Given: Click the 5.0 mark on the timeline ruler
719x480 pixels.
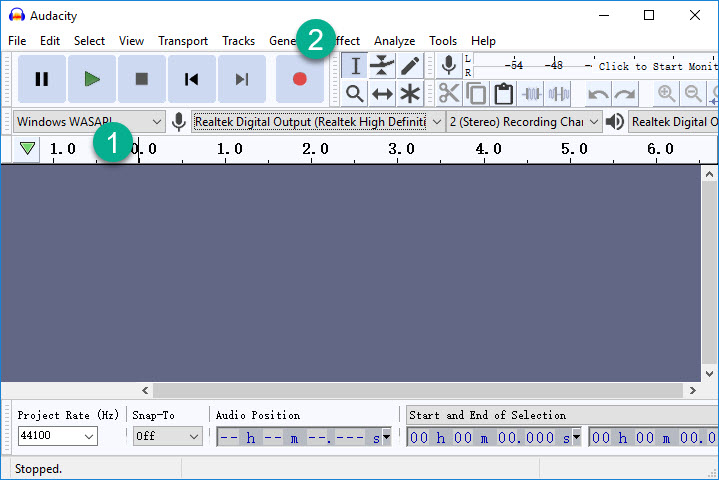Looking at the screenshot, I should [x=574, y=149].
